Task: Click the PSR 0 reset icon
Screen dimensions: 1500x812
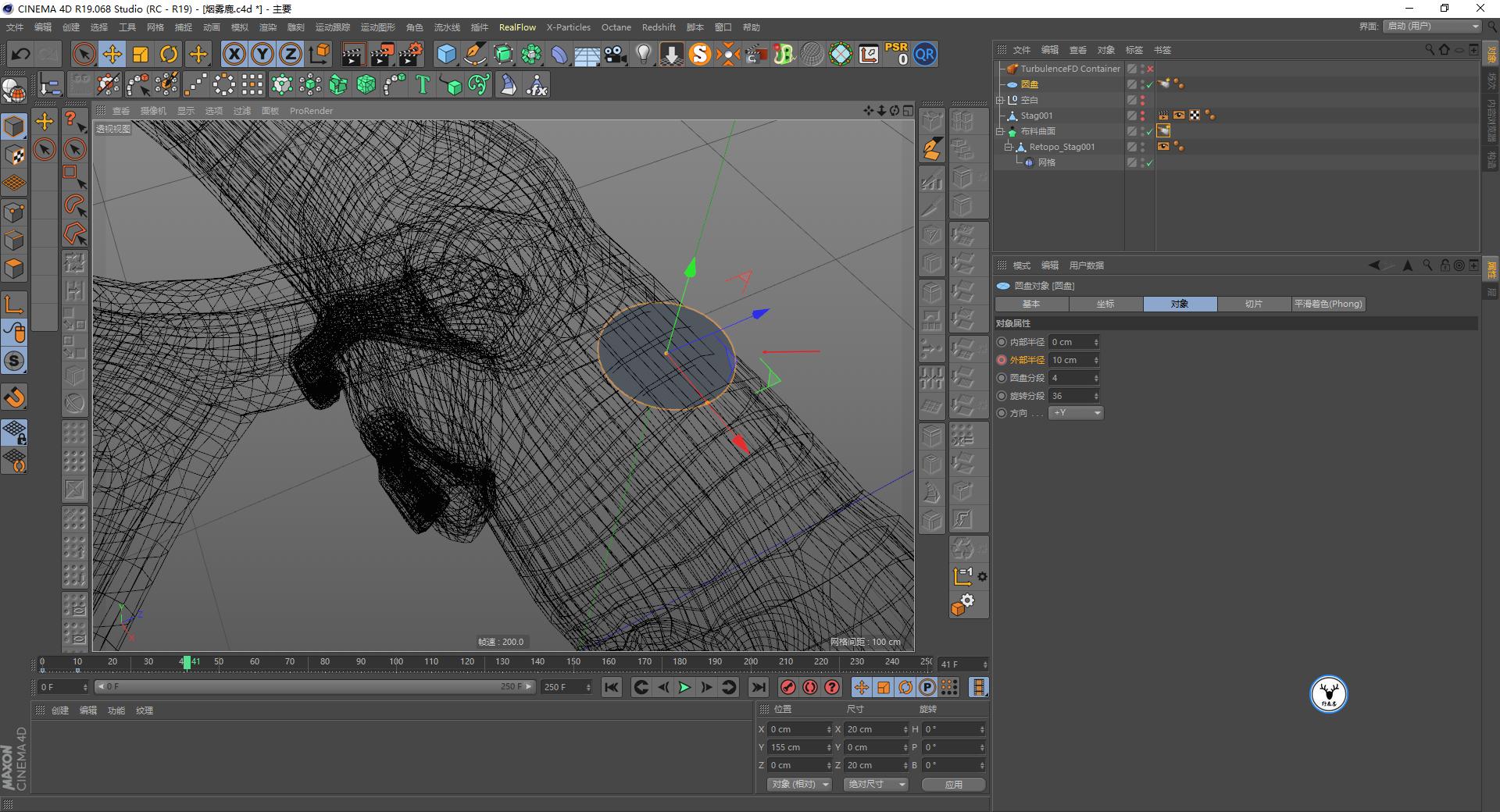Action: pos(897,54)
